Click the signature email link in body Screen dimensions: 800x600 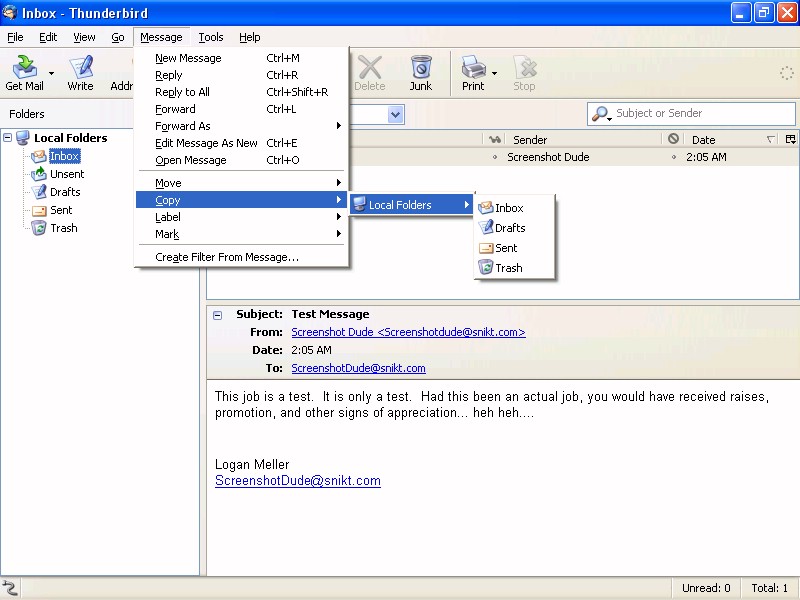click(x=297, y=481)
